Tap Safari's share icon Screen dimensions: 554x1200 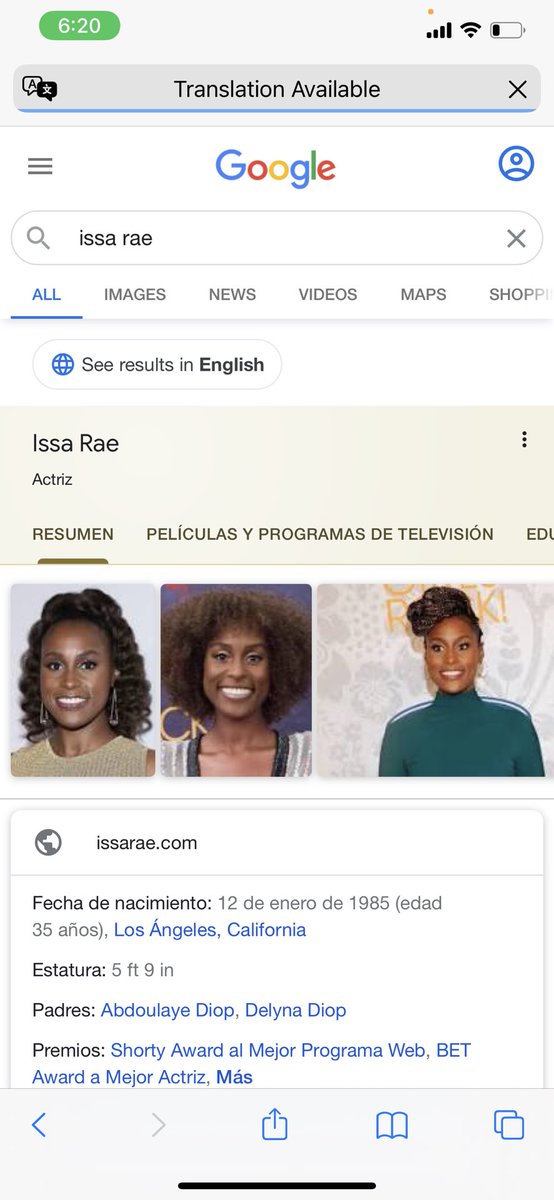274,1125
